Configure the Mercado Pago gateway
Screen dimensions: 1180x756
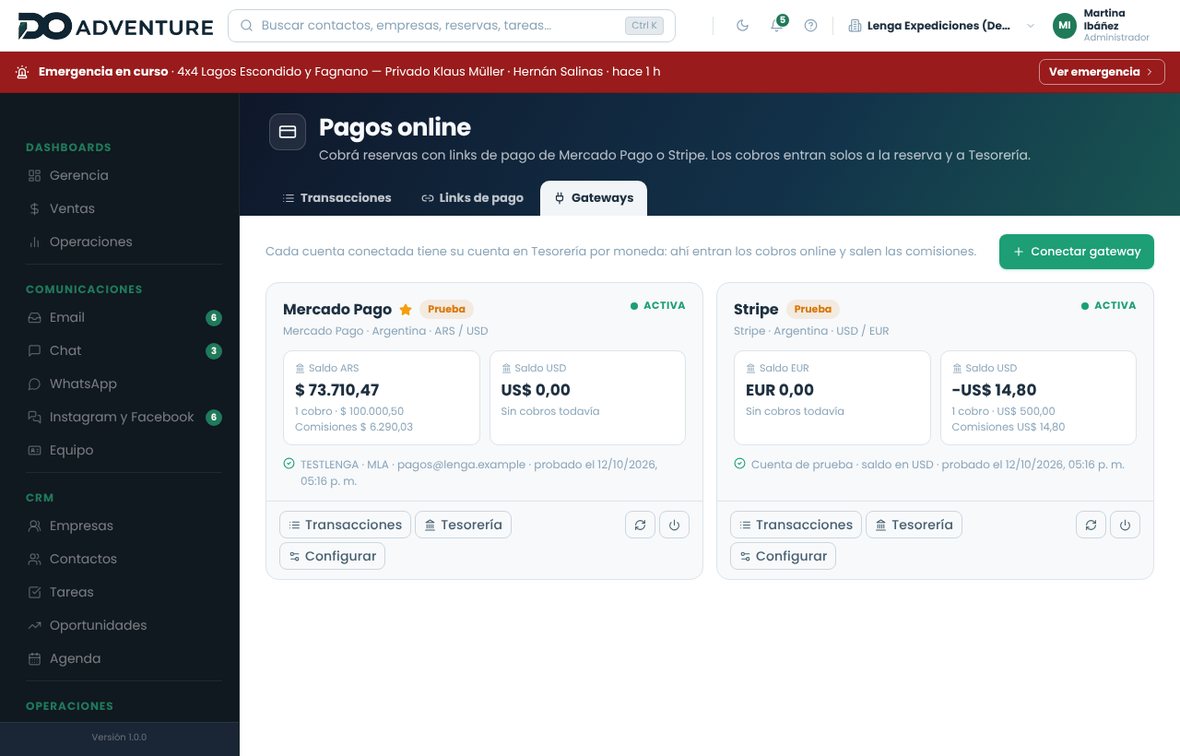[x=332, y=557]
